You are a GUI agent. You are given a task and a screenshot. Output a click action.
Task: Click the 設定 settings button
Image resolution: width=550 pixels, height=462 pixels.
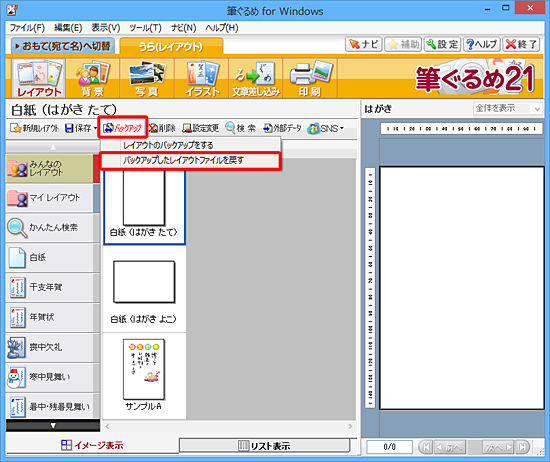442,45
